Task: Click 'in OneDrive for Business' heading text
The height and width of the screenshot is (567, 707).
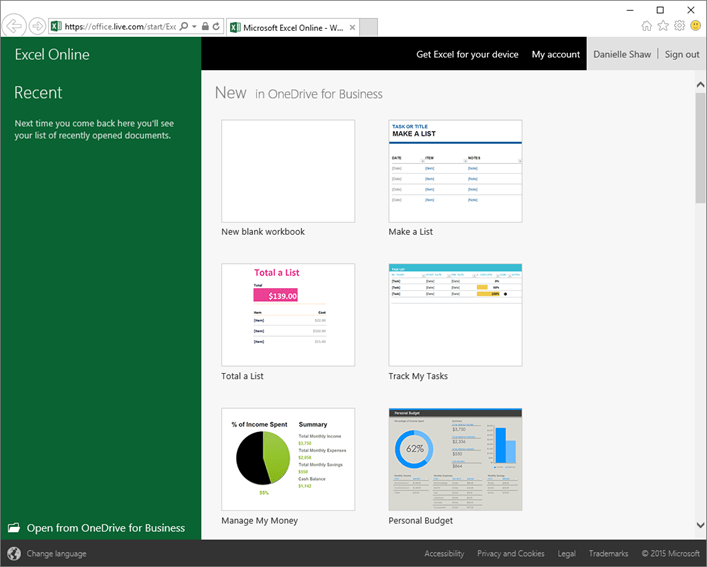Action: [x=319, y=94]
